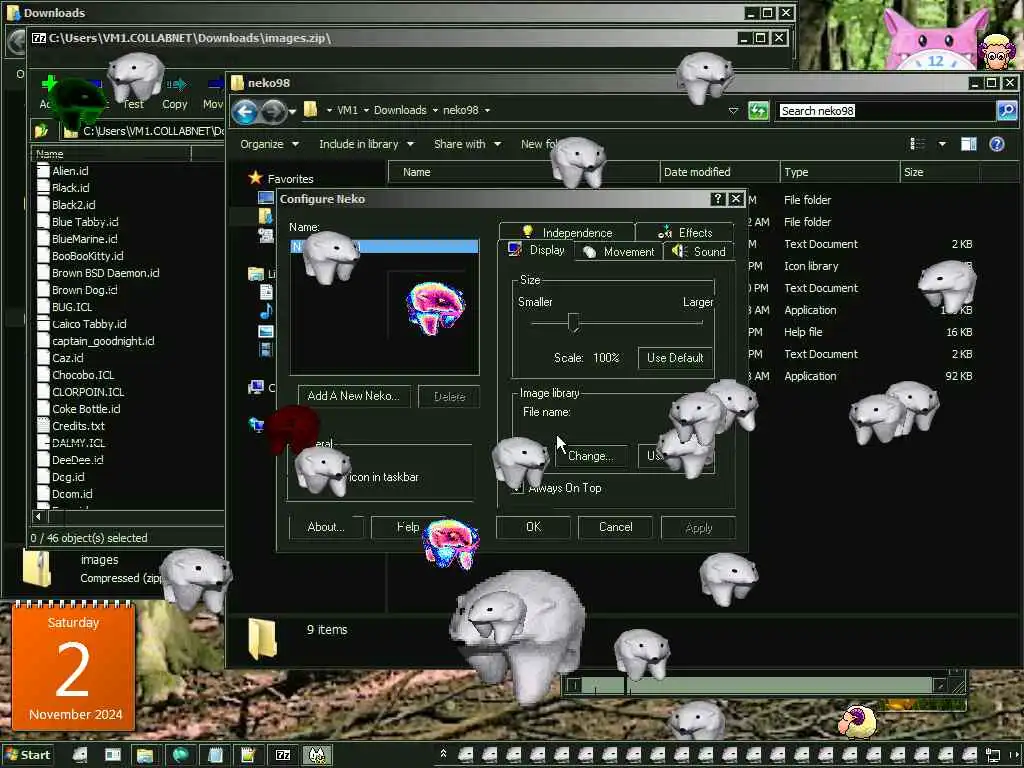The width and height of the screenshot is (1024, 768).
Task: Click the Neko cat taskbar button
Action: pyautogui.click(x=317, y=755)
